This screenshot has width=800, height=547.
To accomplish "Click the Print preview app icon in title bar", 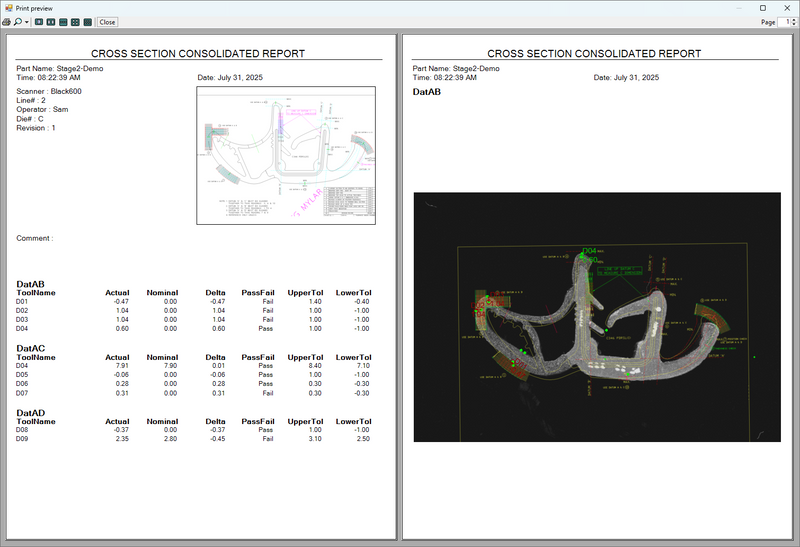I will (x=7, y=7).
